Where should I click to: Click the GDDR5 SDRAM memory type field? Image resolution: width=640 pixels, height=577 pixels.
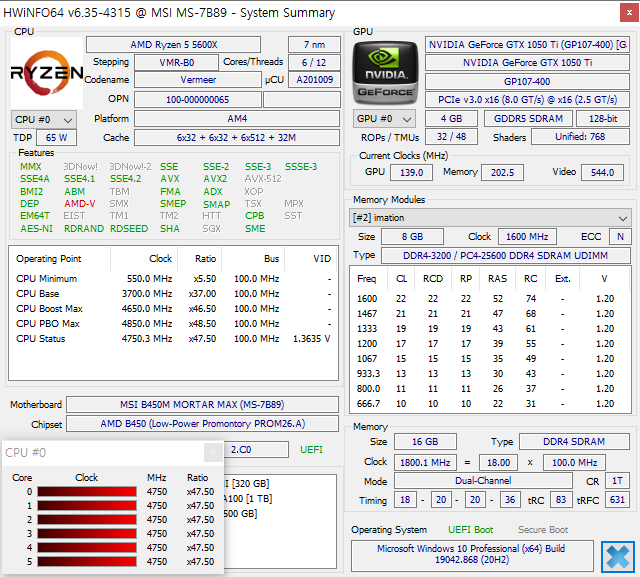click(529, 119)
